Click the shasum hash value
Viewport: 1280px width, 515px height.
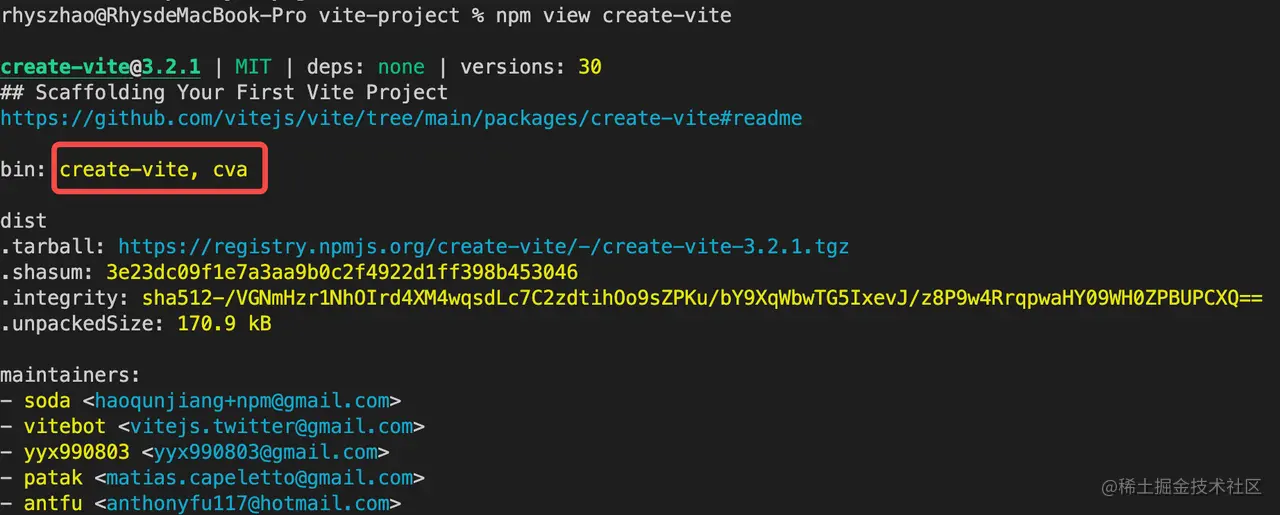click(342, 272)
